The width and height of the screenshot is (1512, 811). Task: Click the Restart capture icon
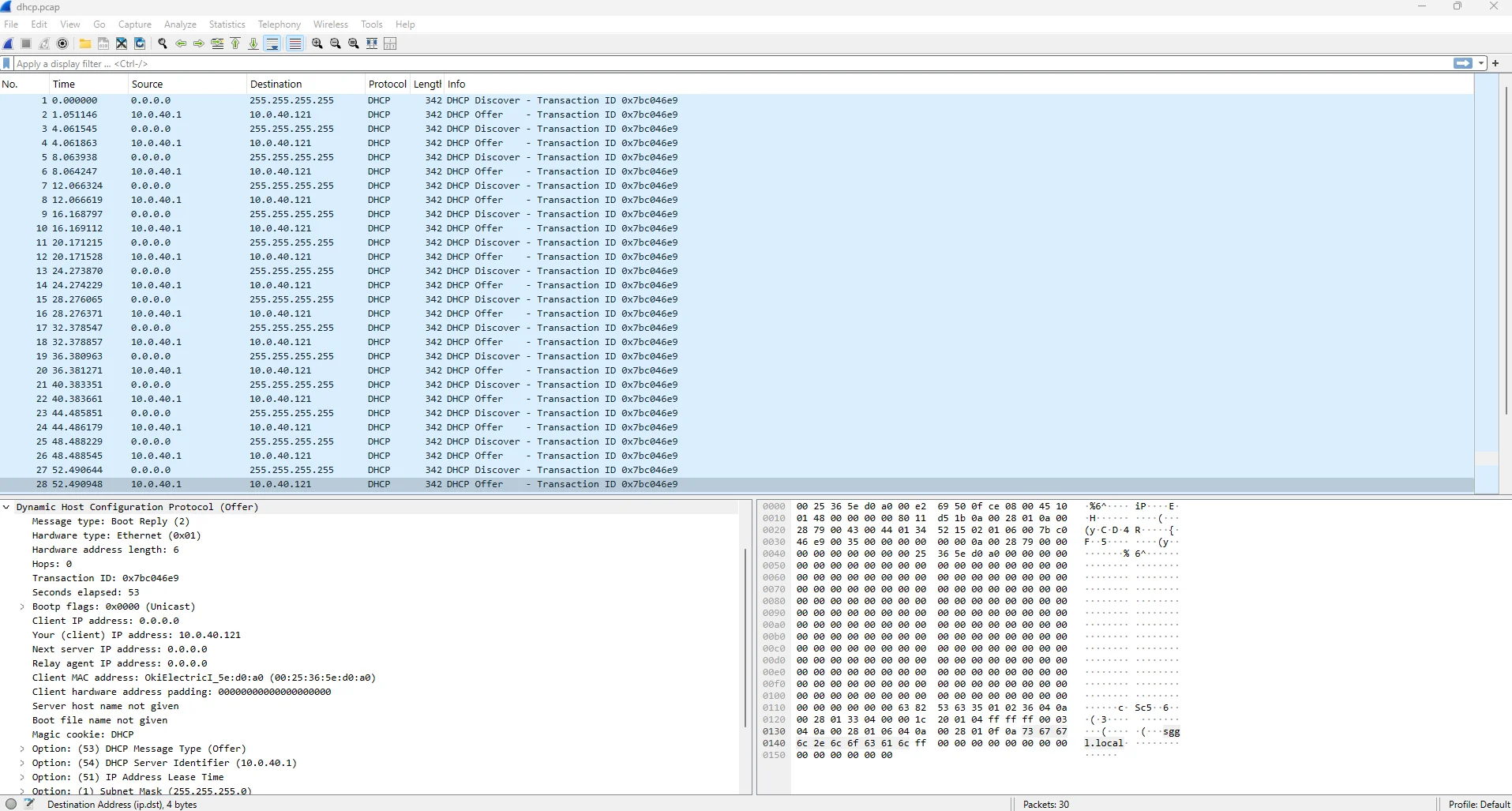[44, 43]
